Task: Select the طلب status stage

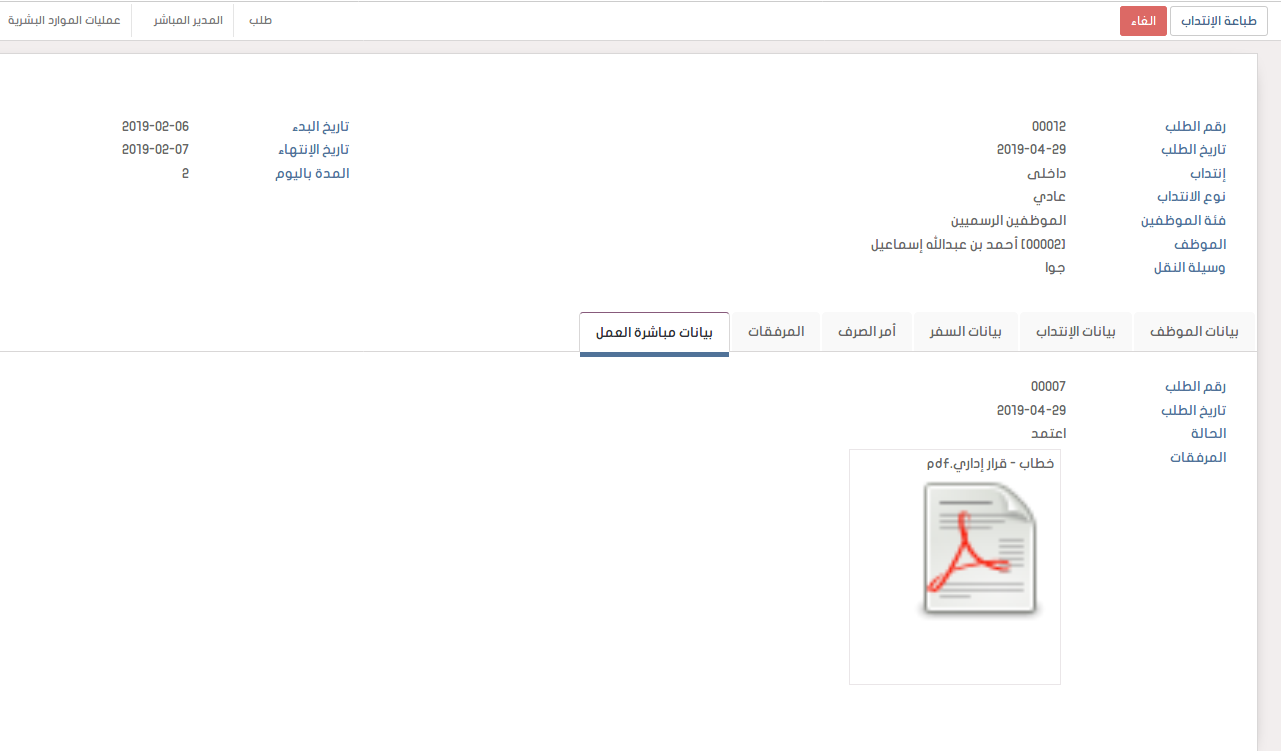Action: [x=260, y=20]
